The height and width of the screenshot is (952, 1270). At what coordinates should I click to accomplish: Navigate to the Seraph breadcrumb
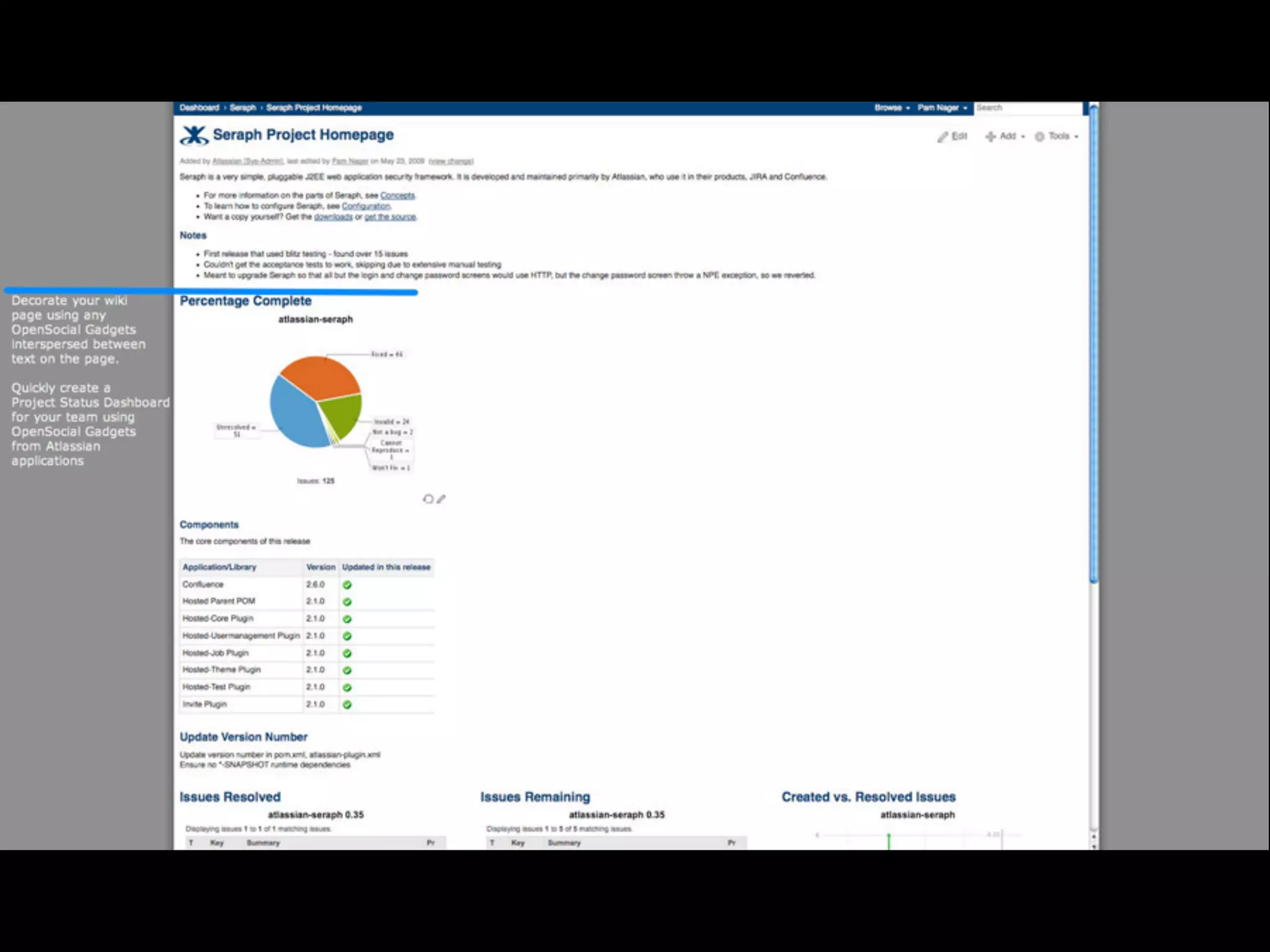pos(242,108)
